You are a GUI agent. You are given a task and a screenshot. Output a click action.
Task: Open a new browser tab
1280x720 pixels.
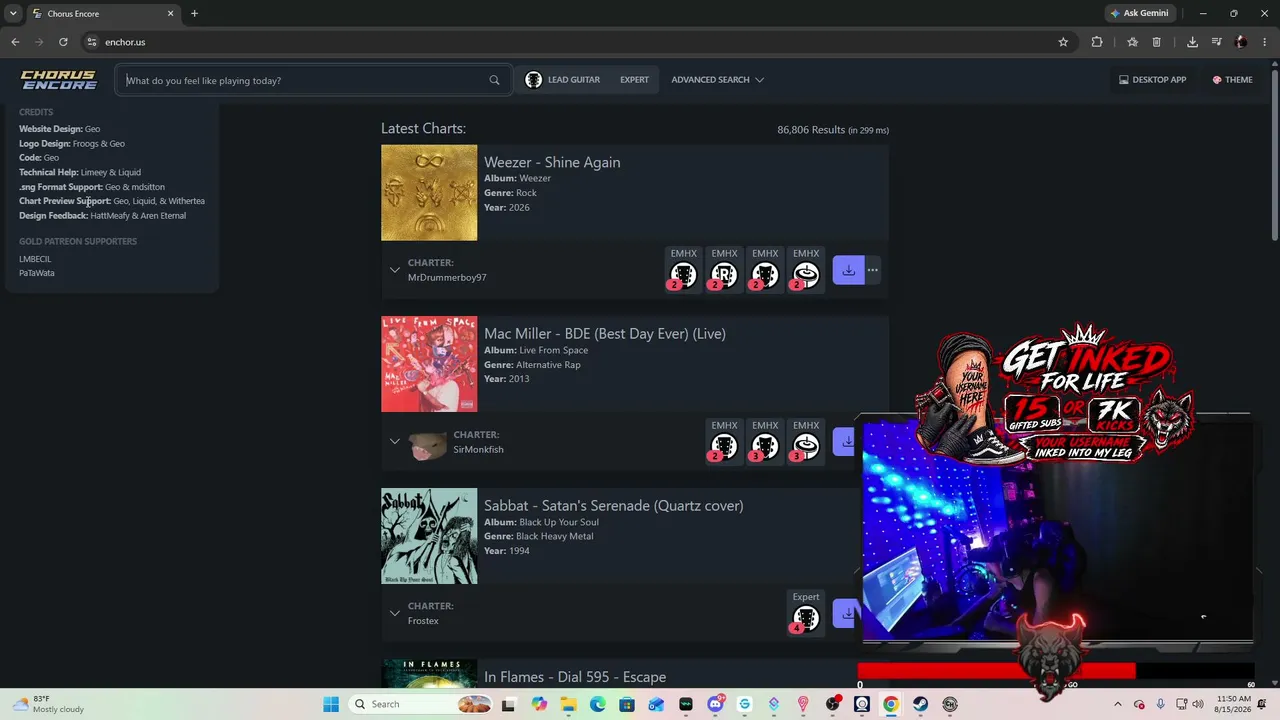[194, 14]
